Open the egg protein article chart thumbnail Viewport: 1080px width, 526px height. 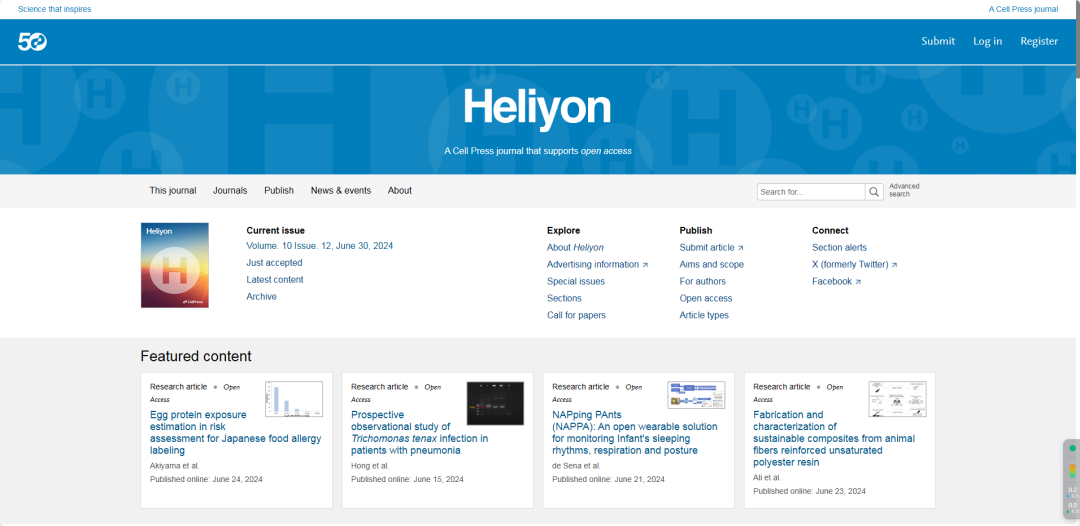[294, 399]
